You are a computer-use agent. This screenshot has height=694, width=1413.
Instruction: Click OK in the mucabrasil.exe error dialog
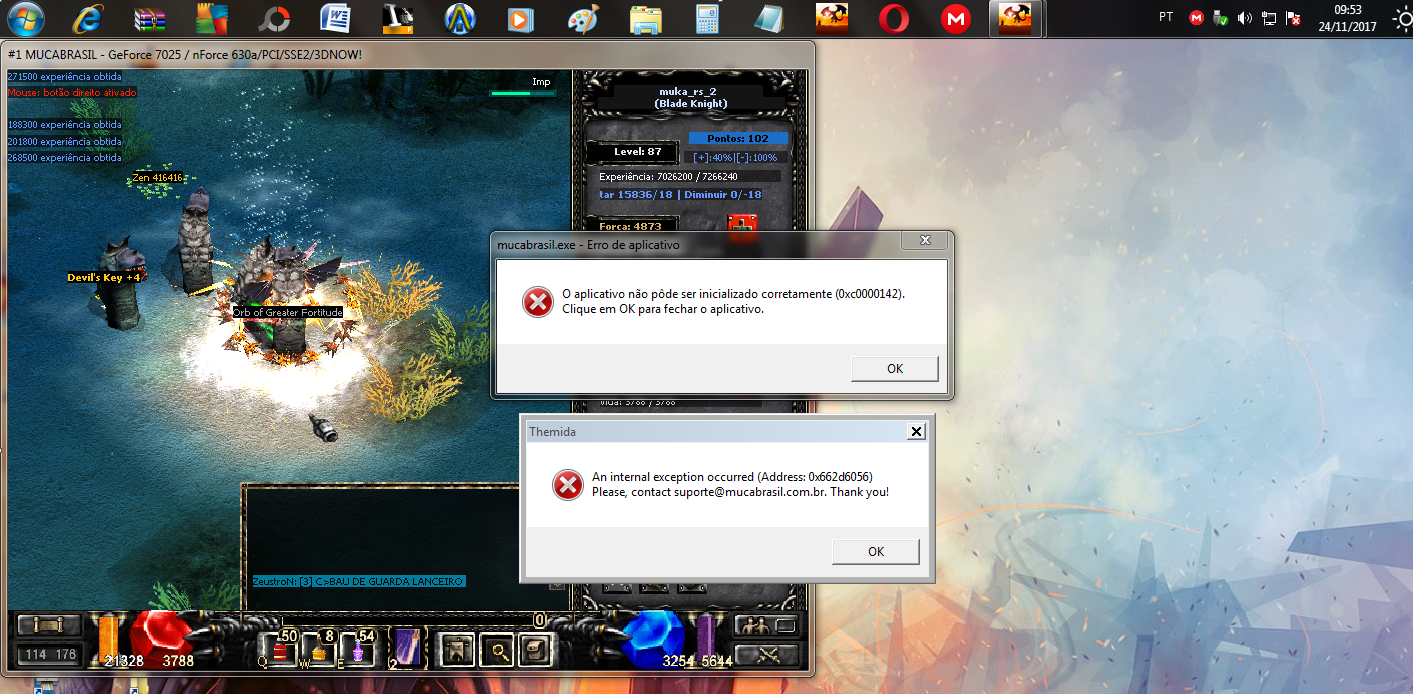[894, 369]
